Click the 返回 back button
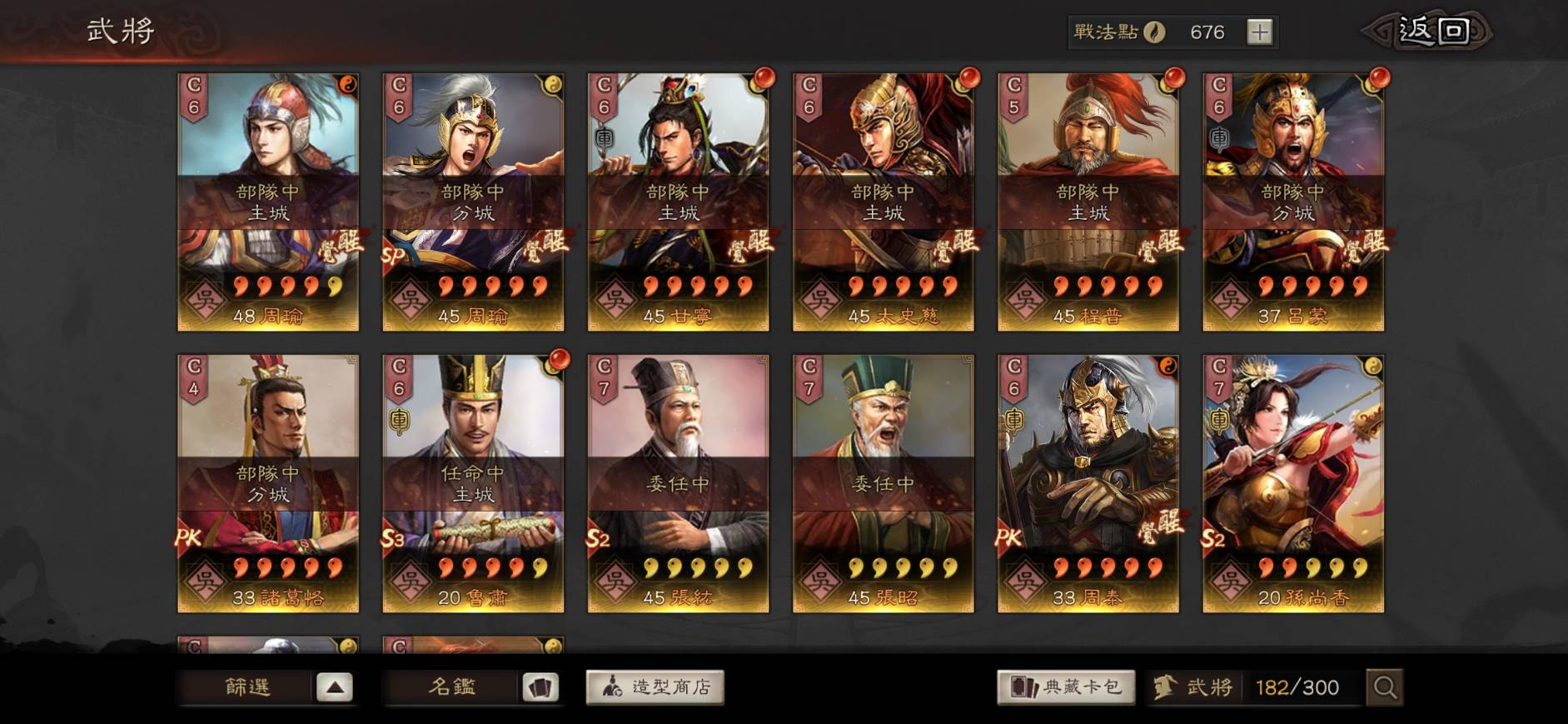This screenshot has height=724, width=1568. click(x=1429, y=32)
